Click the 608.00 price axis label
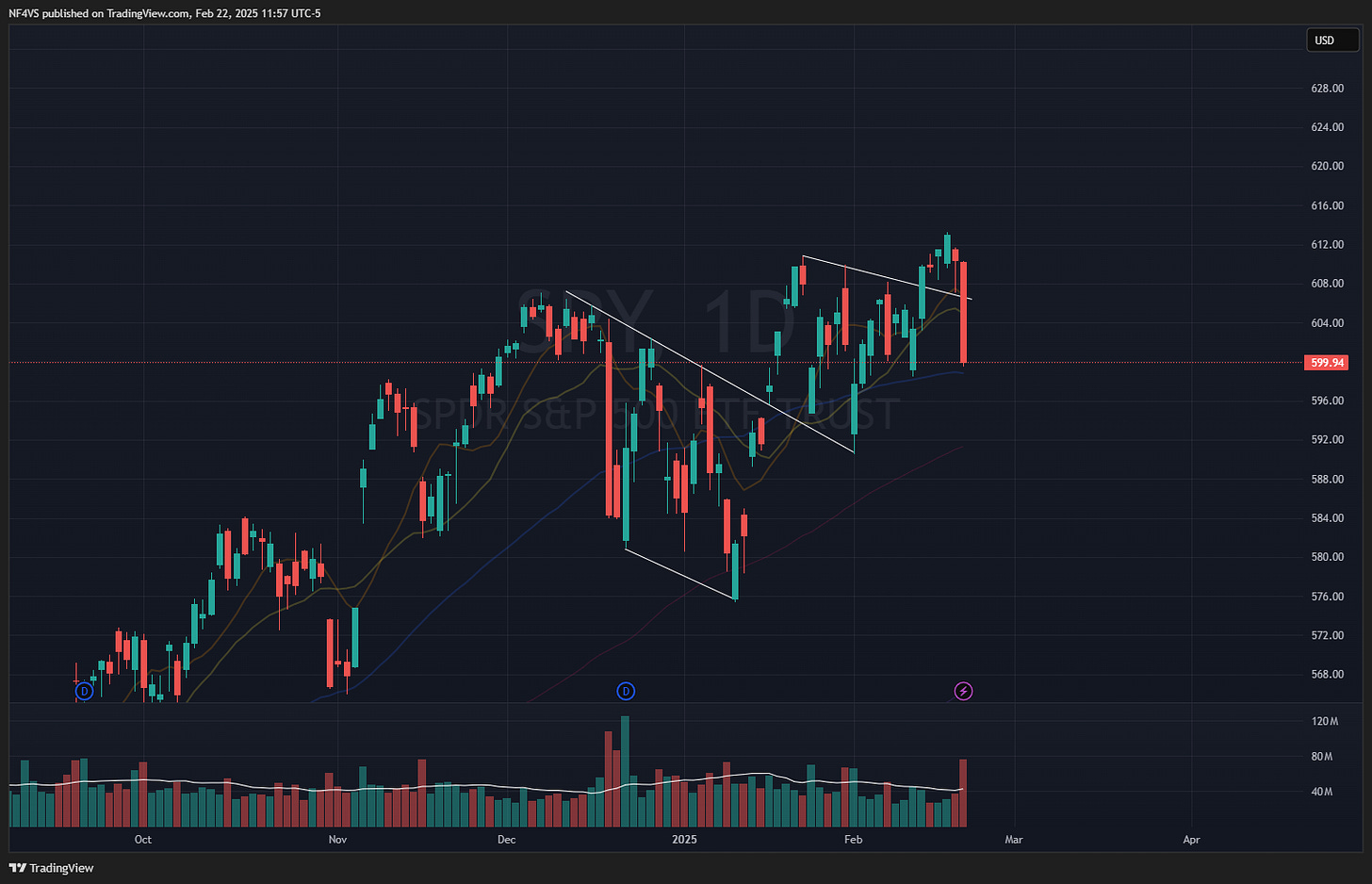Screen dimensions: 1372x884 [1327, 284]
